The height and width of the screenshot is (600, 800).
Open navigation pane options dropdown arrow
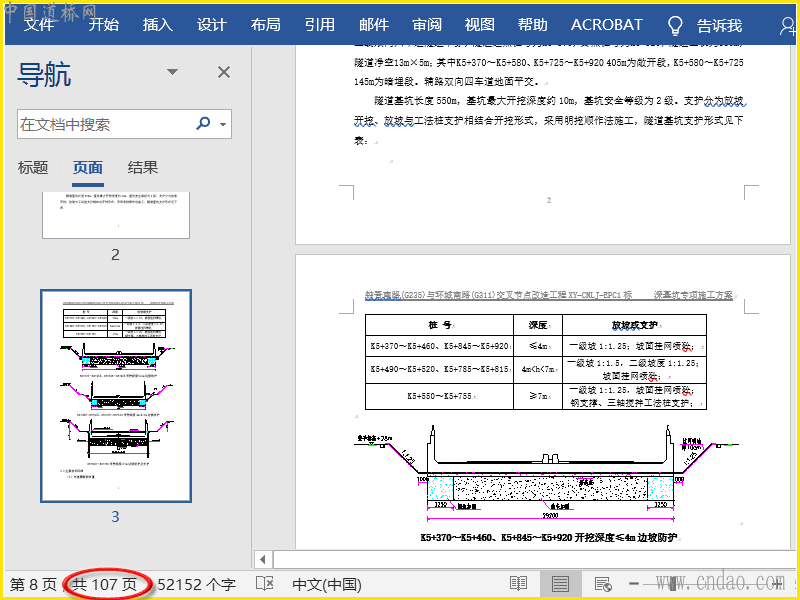(172, 72)
